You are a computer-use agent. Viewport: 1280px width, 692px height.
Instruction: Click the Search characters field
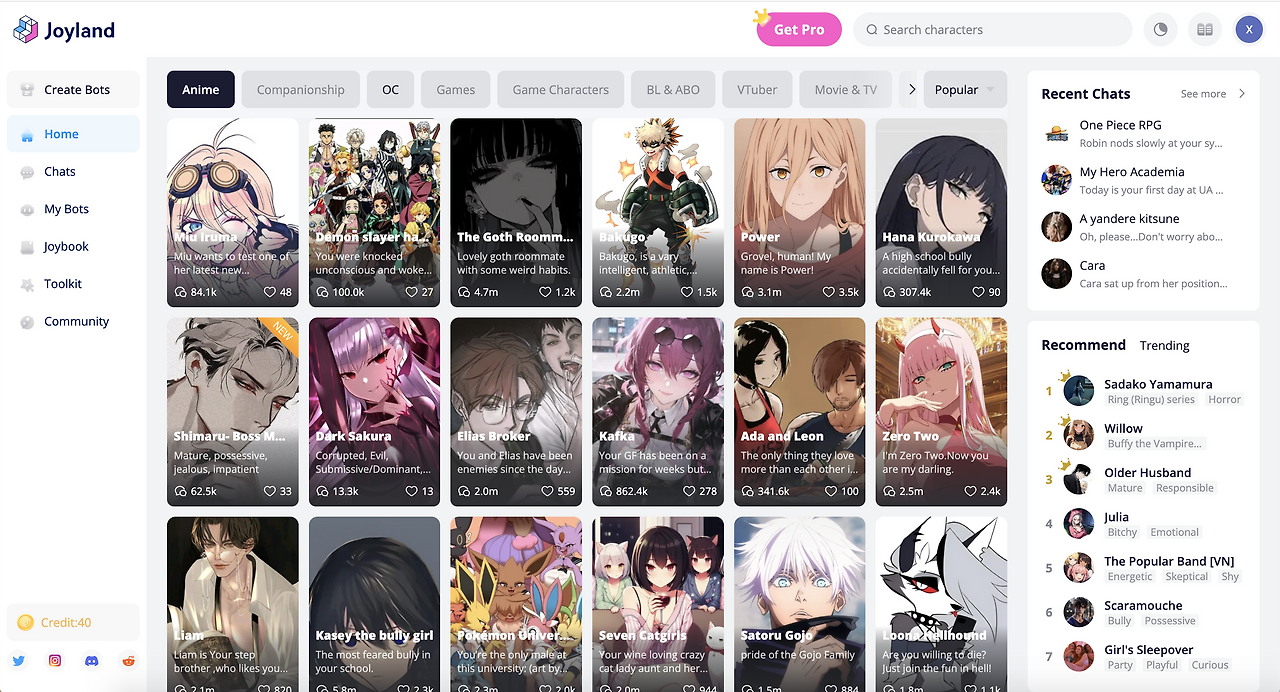pos(992,30)
